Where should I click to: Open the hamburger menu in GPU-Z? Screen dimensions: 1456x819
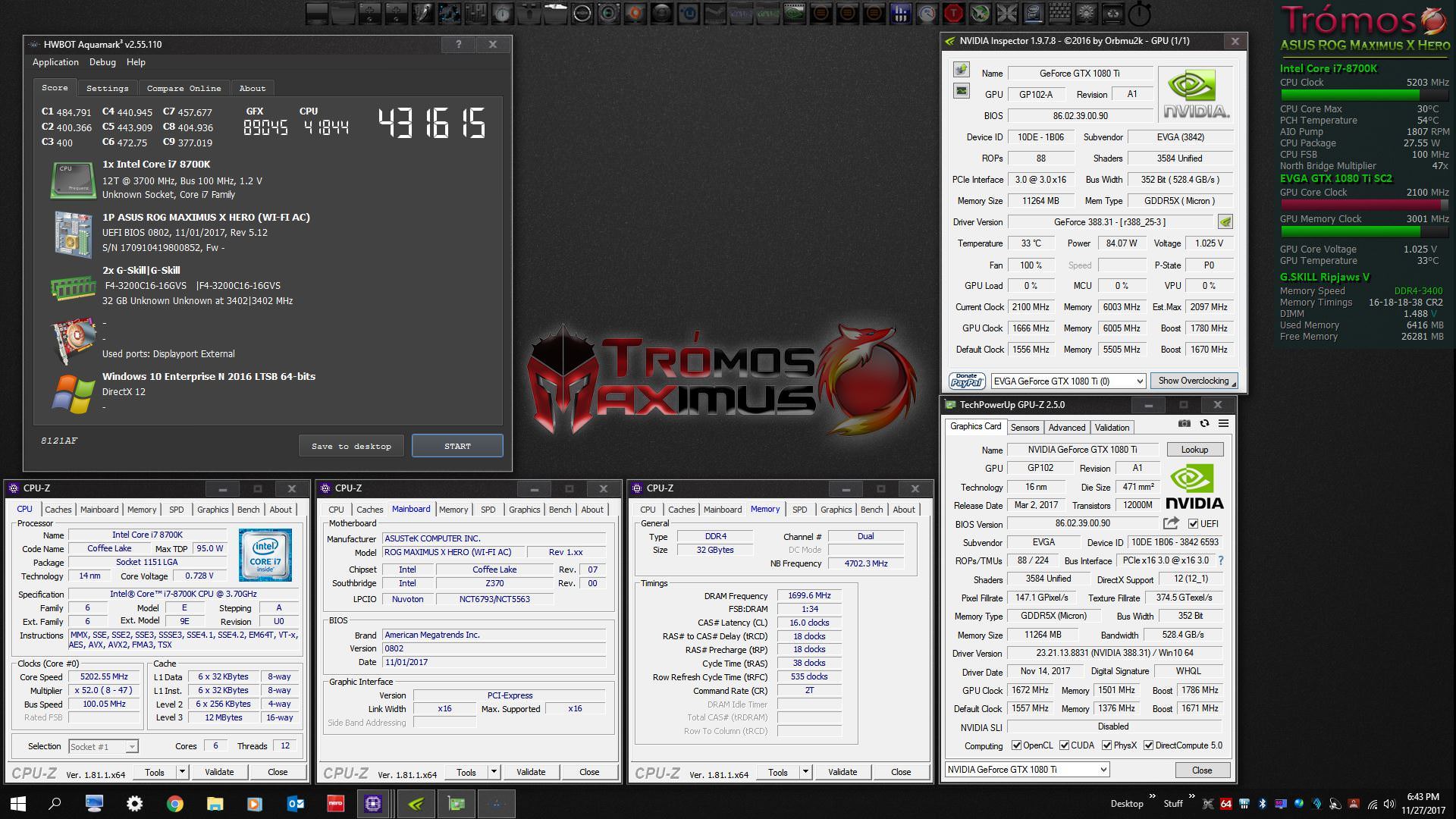(x=1223, y=424)
